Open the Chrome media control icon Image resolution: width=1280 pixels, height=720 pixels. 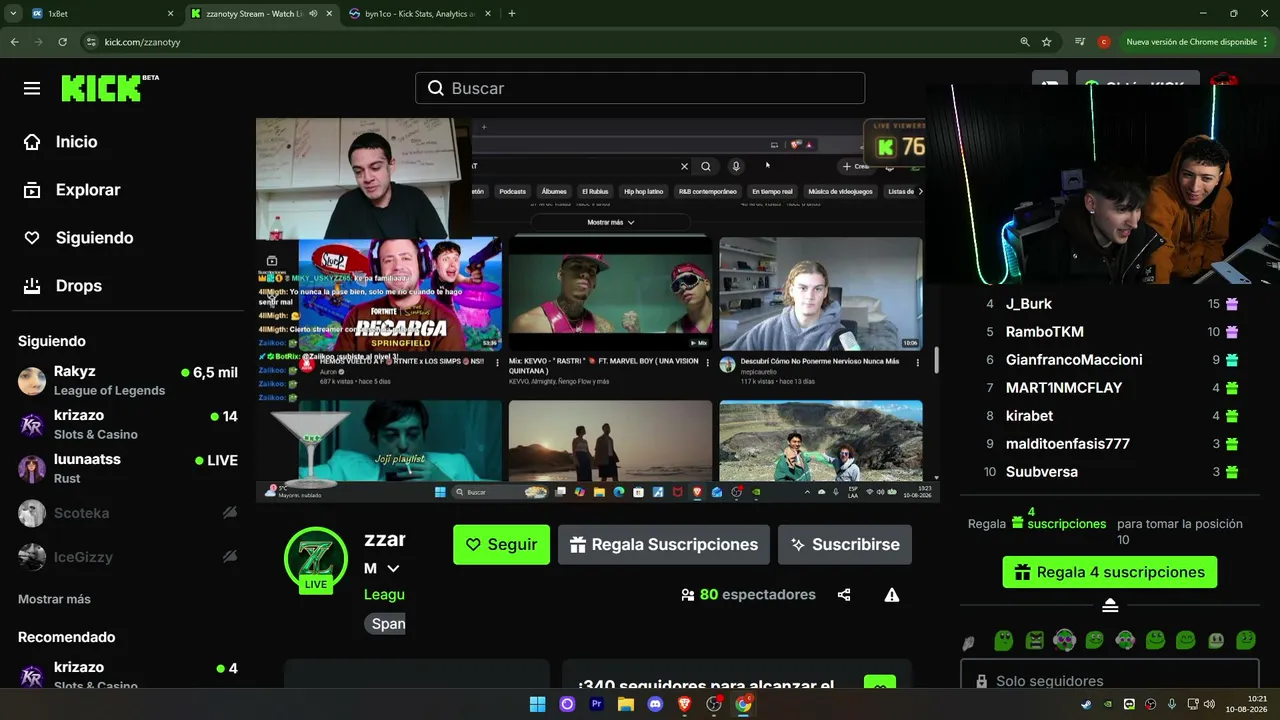click(x=1080, y=42)
